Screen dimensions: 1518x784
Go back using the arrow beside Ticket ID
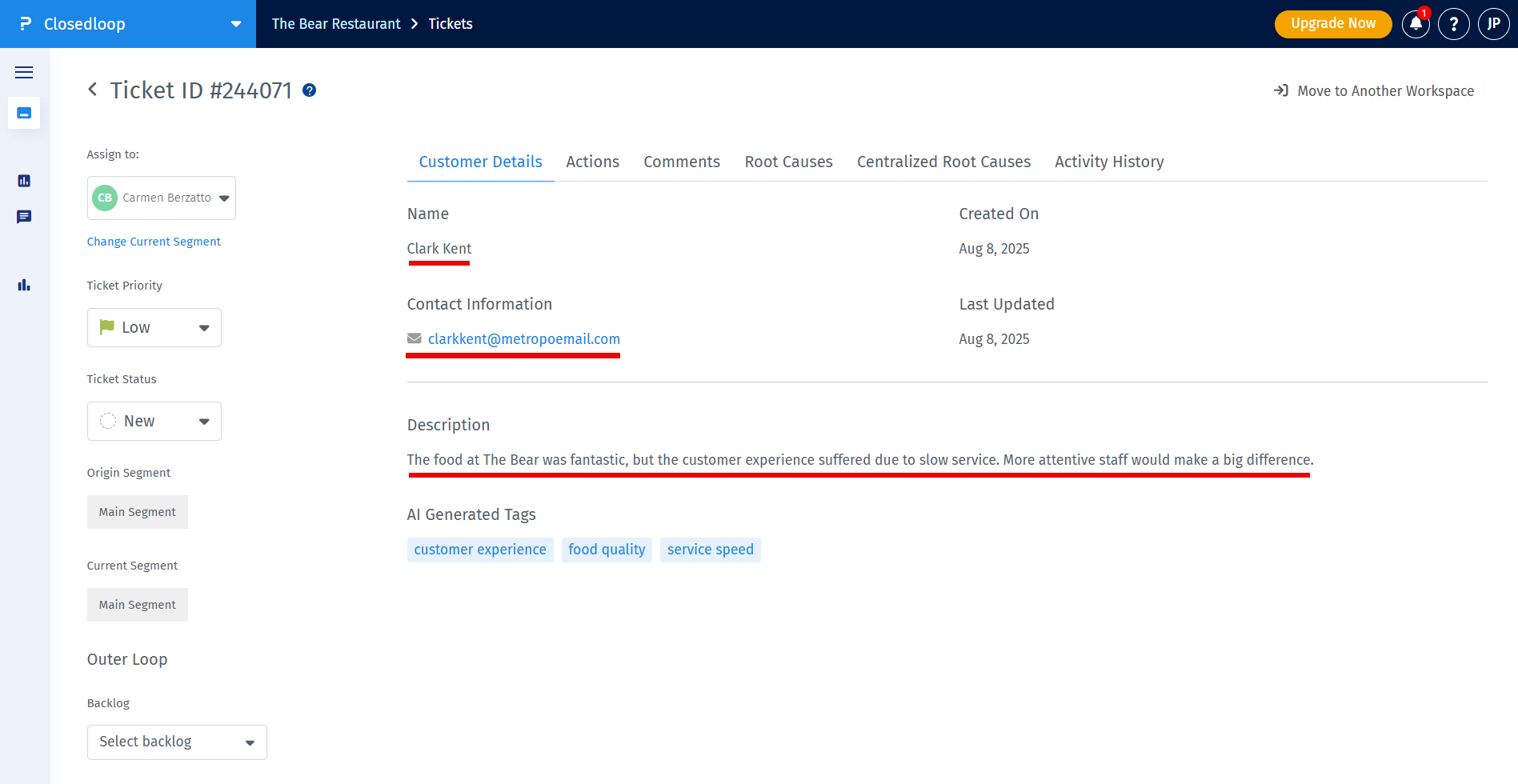(93, 90)
